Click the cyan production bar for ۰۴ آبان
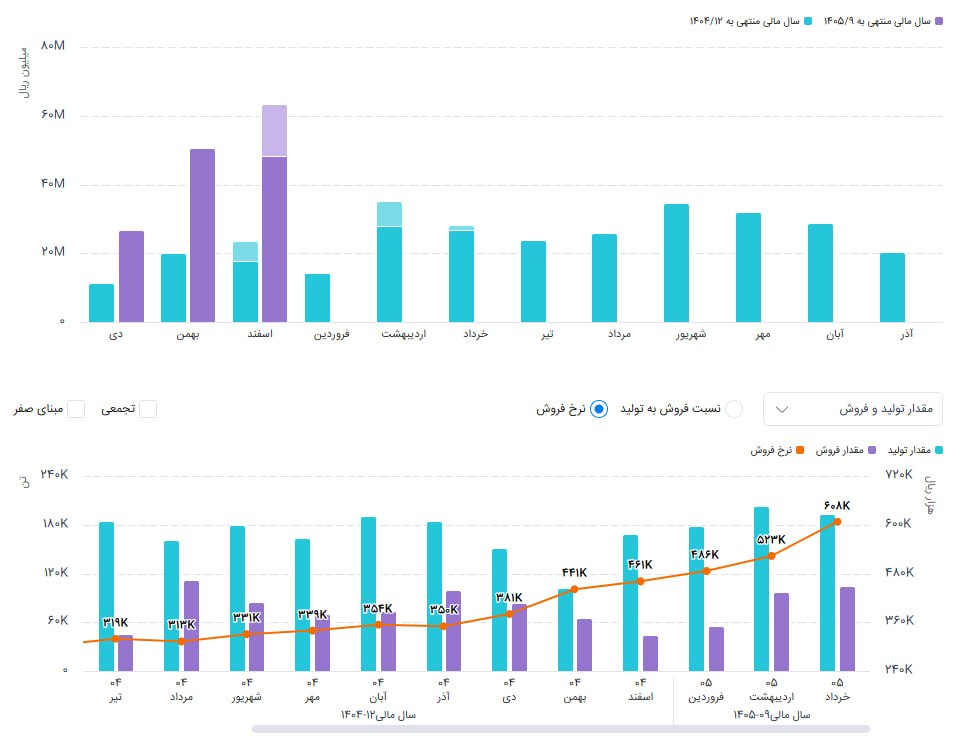 [368, 593]
